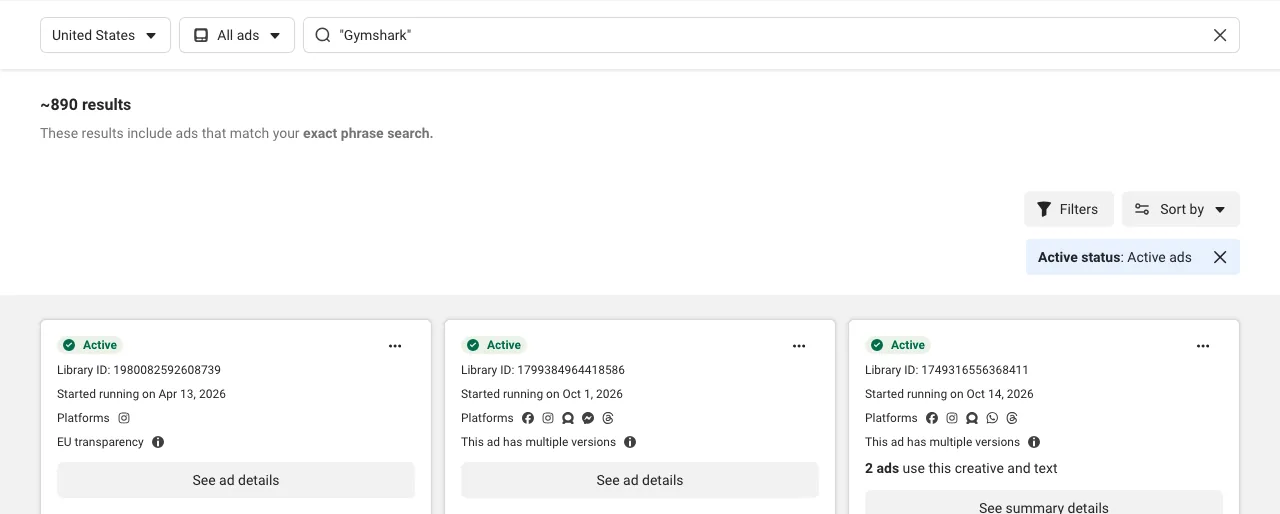Screen dimensions: 1280x514
Task: See ad details for Library ID 1980082592608739
Action: [236, 480]
